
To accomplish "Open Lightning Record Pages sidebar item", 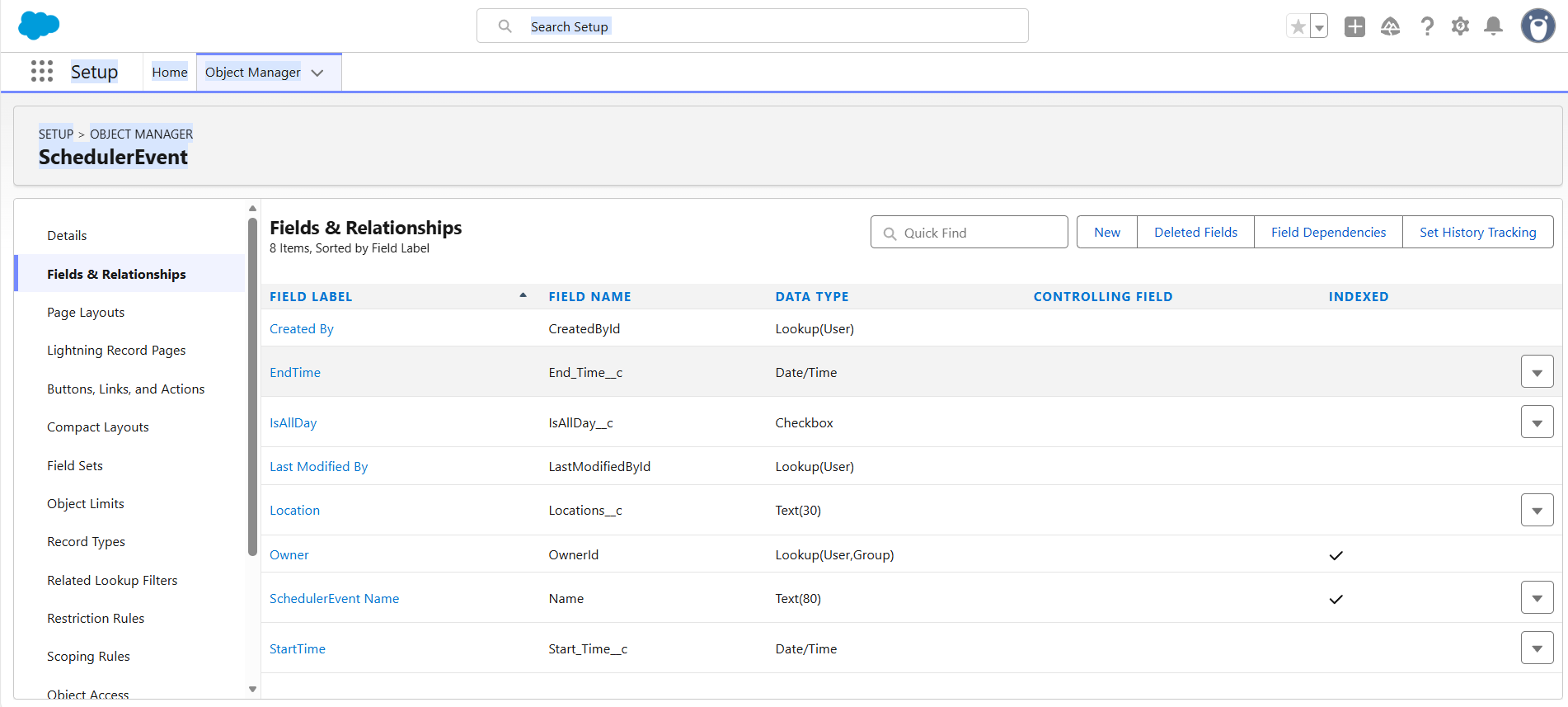I will point(116,351).
